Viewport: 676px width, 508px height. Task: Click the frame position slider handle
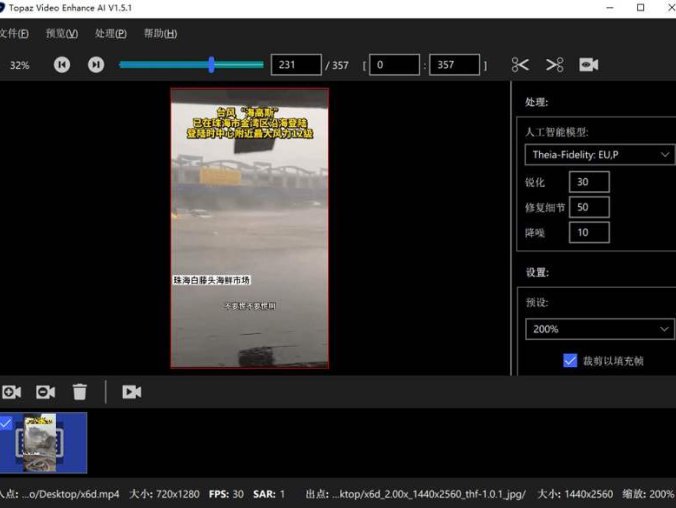click(211, 65)
